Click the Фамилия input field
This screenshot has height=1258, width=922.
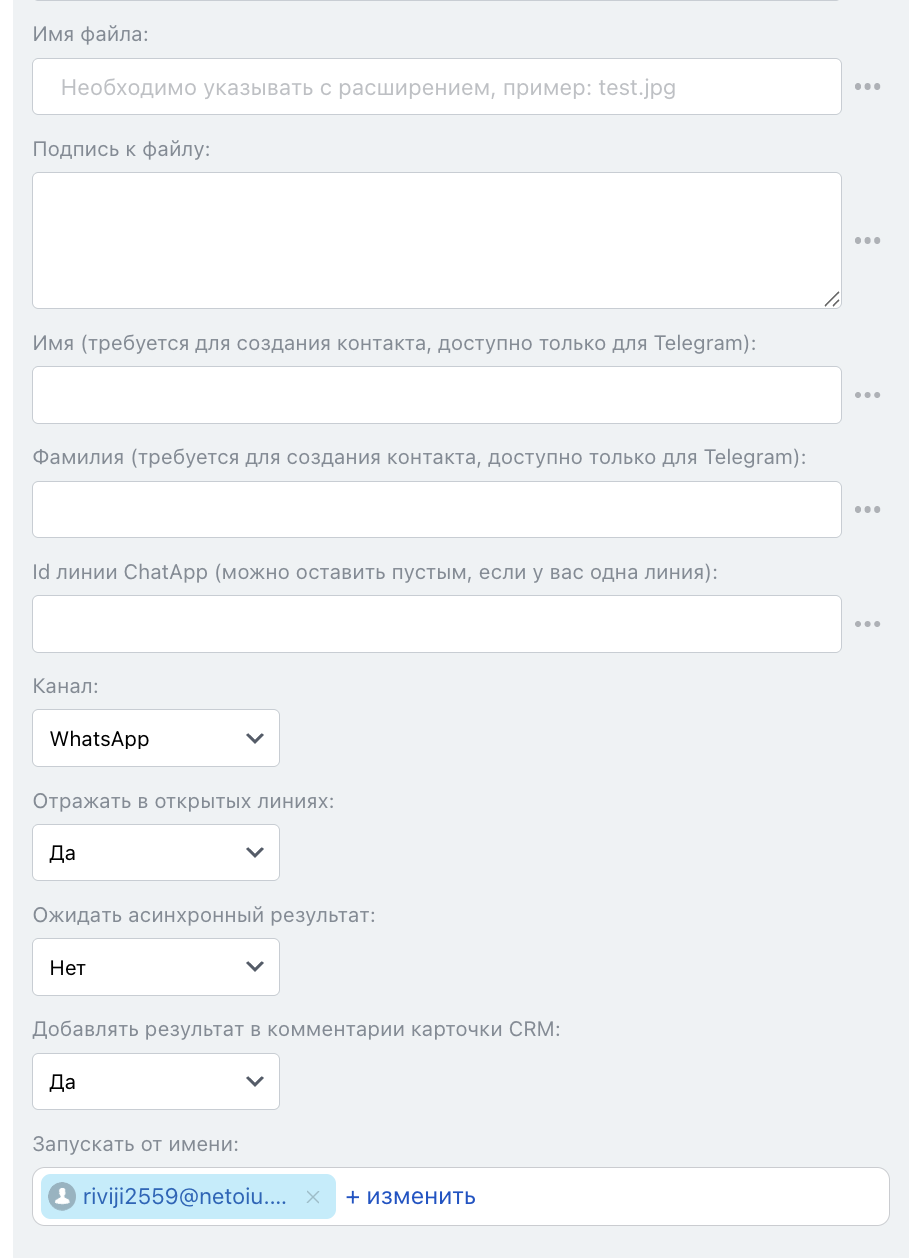click(x=436, y=510)
